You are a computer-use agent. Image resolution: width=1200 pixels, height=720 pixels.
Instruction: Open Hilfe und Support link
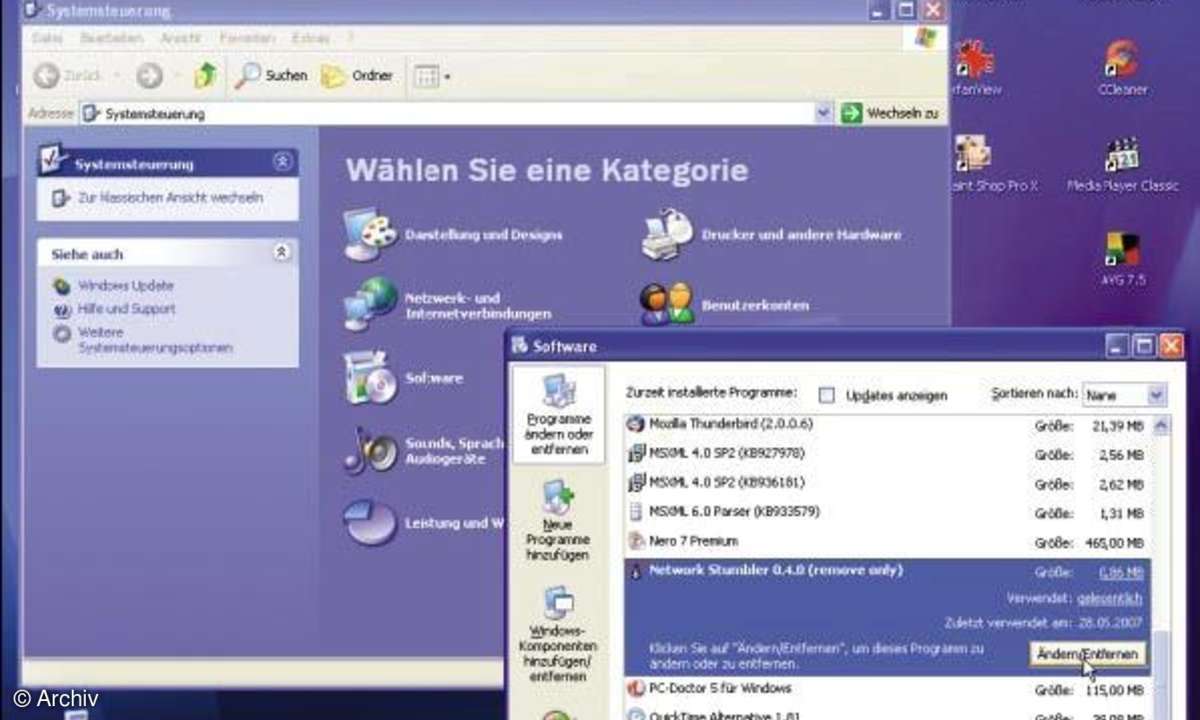[126, 309]
